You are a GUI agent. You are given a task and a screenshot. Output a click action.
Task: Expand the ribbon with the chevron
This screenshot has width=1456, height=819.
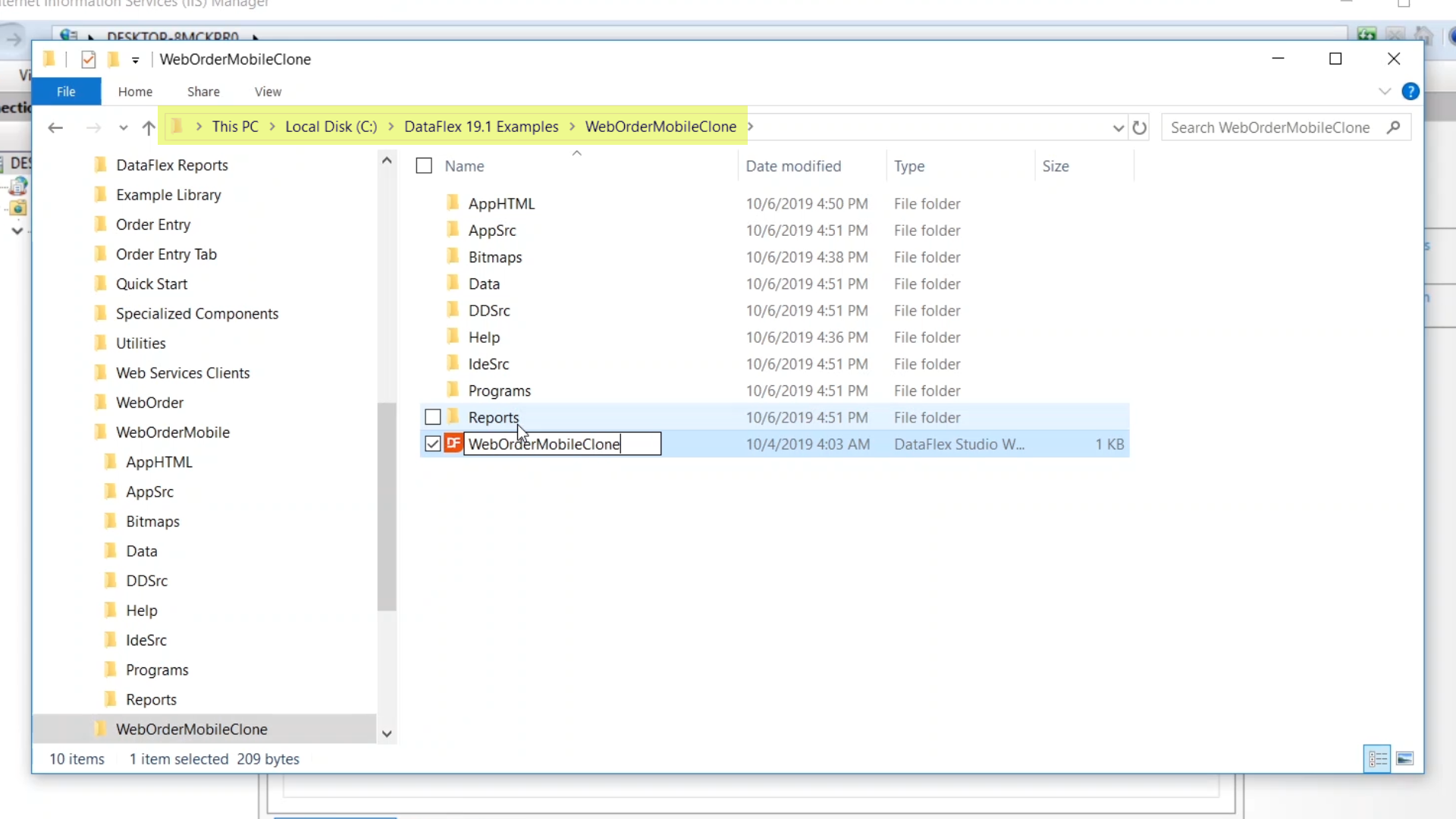(1385, 92)
